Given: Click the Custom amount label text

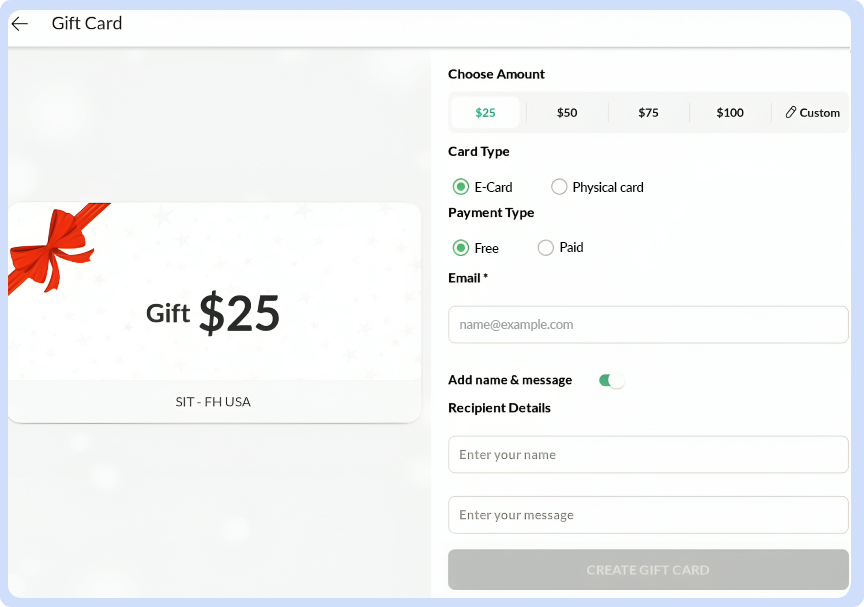Looking at the screenshot, I should [820, 113].
